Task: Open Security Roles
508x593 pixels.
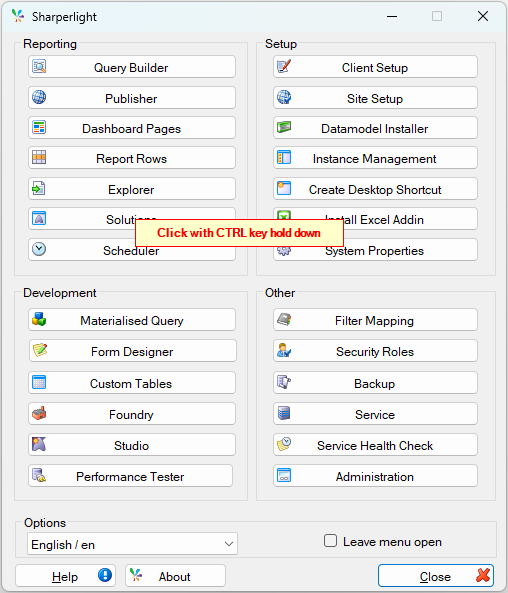Action: (375, 351)
